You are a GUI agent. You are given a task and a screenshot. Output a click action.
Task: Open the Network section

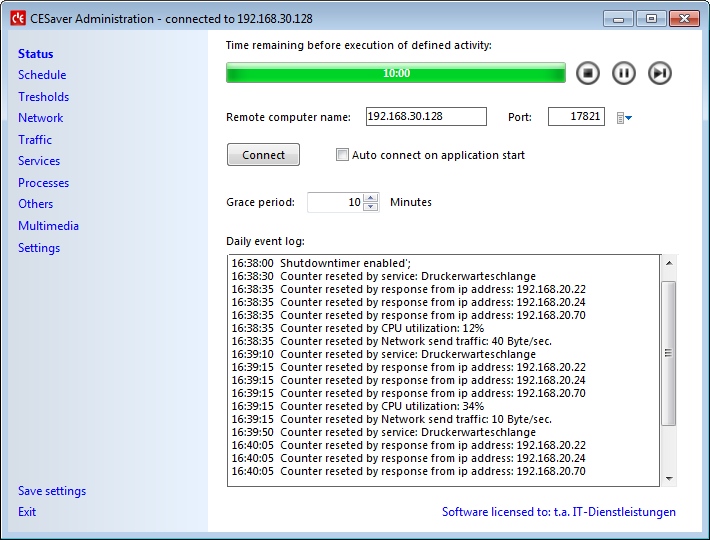tap(41, 118)
